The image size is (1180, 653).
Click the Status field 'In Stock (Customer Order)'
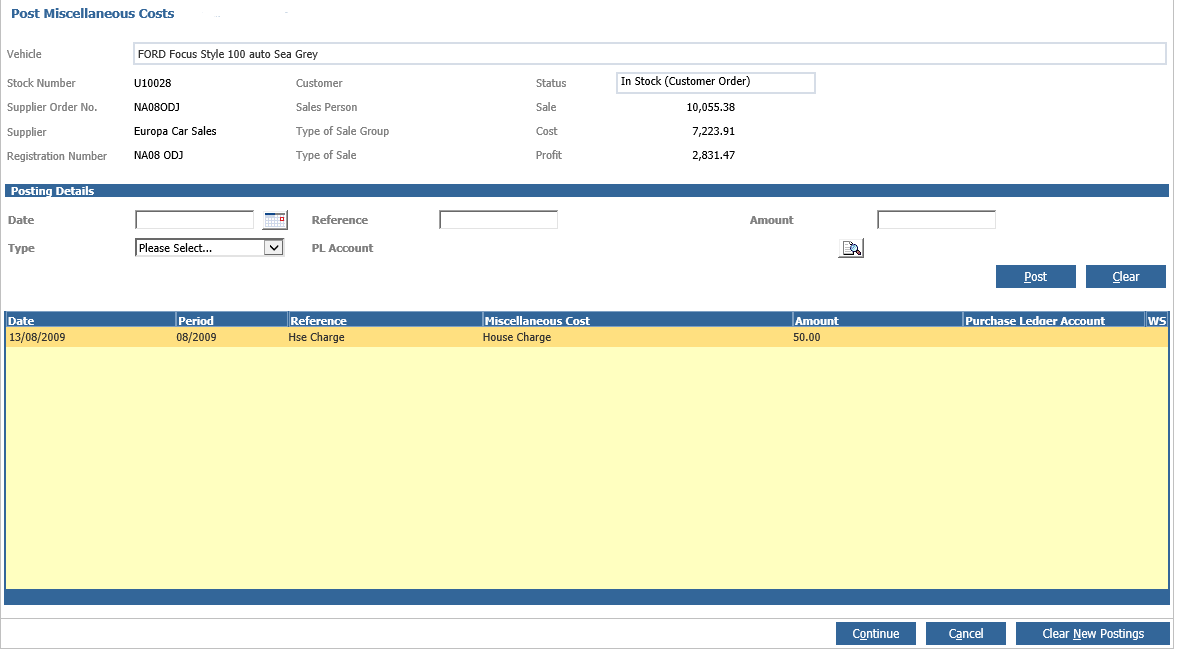715,82
